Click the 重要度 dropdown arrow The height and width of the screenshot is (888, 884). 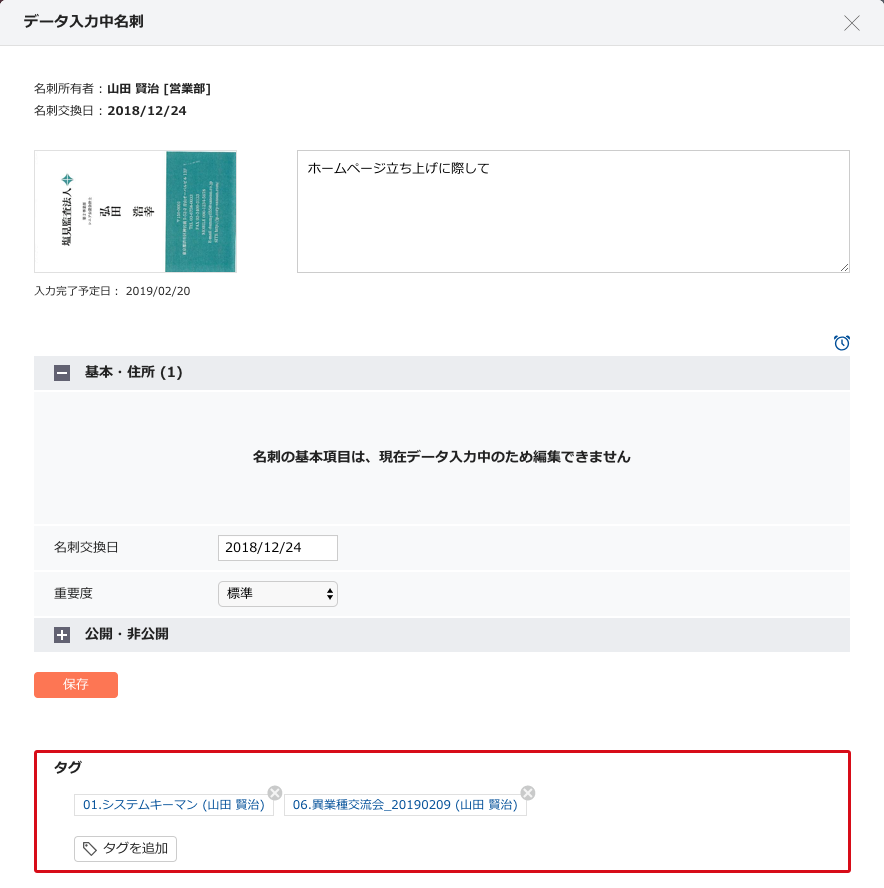[x=329, y=594]
